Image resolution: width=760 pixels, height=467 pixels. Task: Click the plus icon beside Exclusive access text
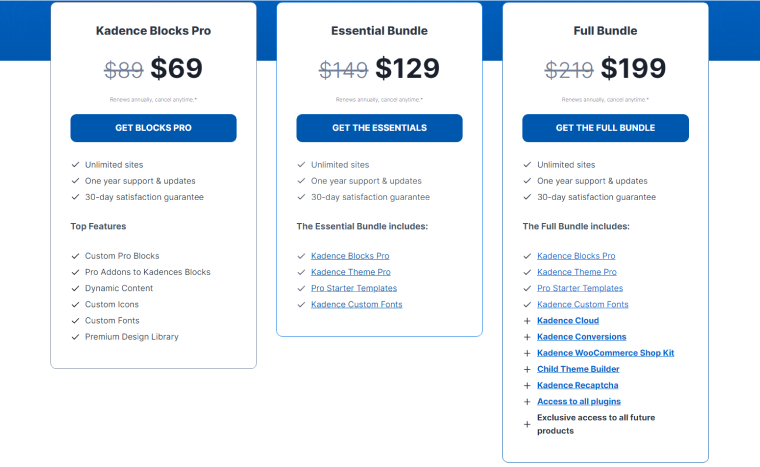pos(527,424)
